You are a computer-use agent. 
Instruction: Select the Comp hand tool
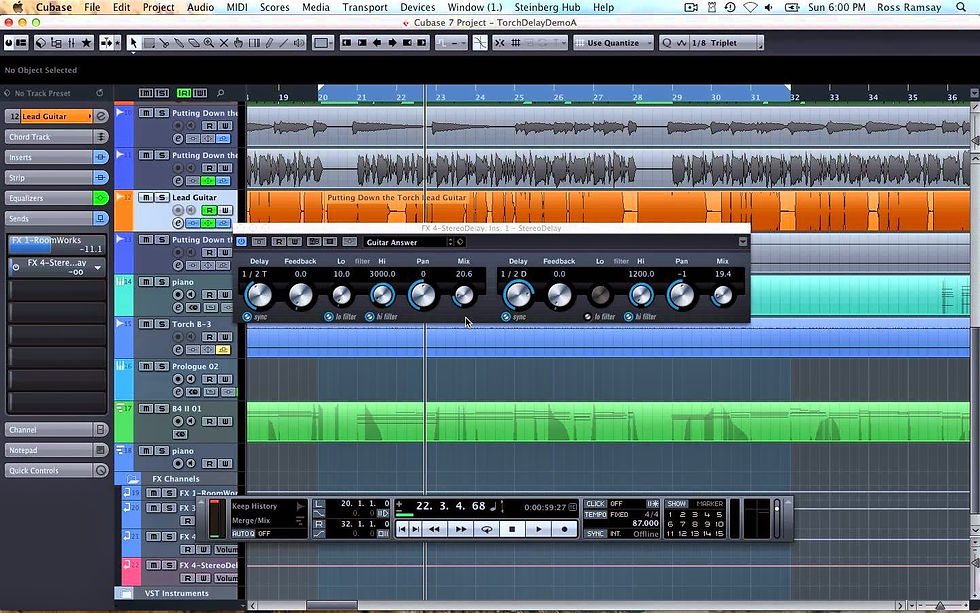click(x=239, y=42)
